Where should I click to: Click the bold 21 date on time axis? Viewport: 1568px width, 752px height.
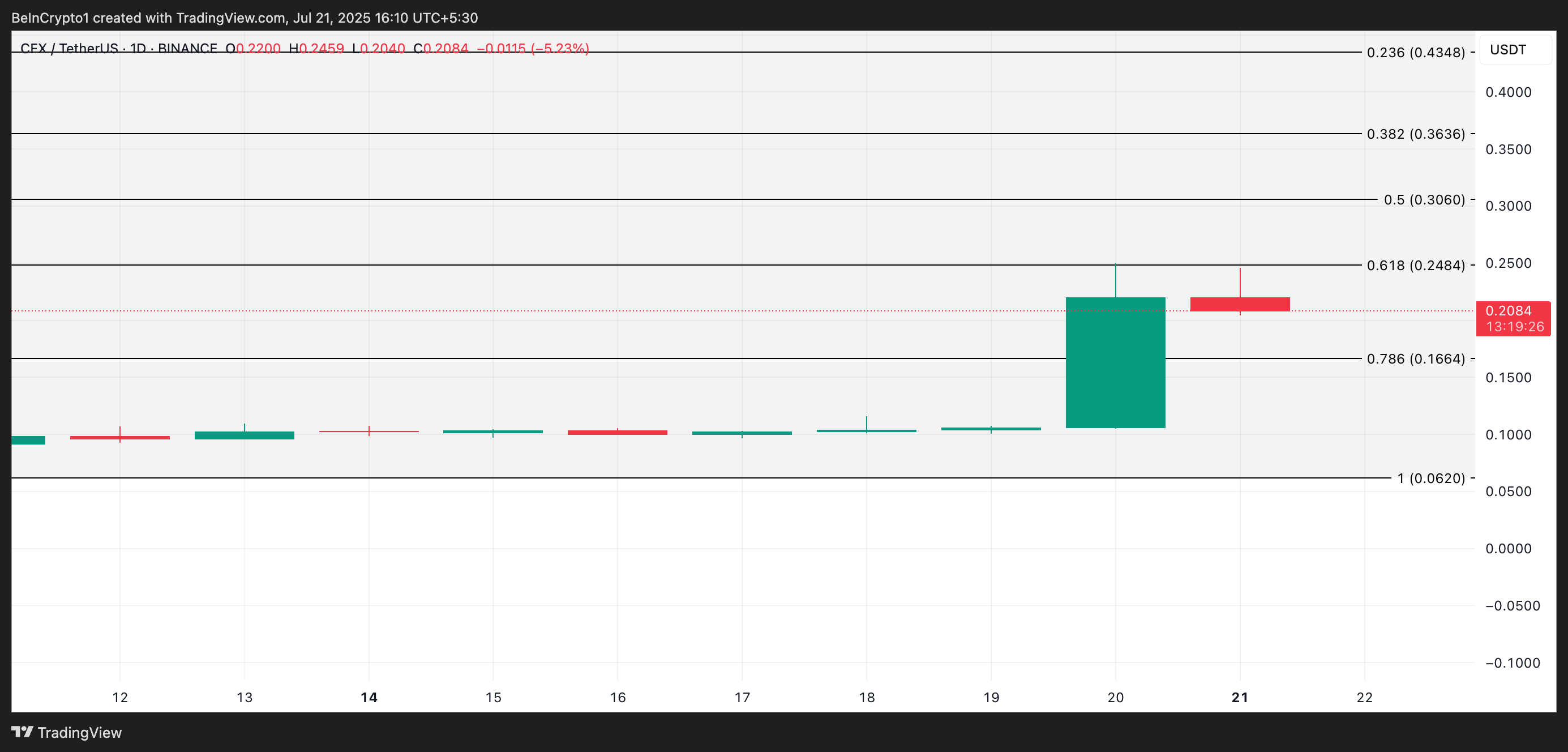click(1239, 698)
